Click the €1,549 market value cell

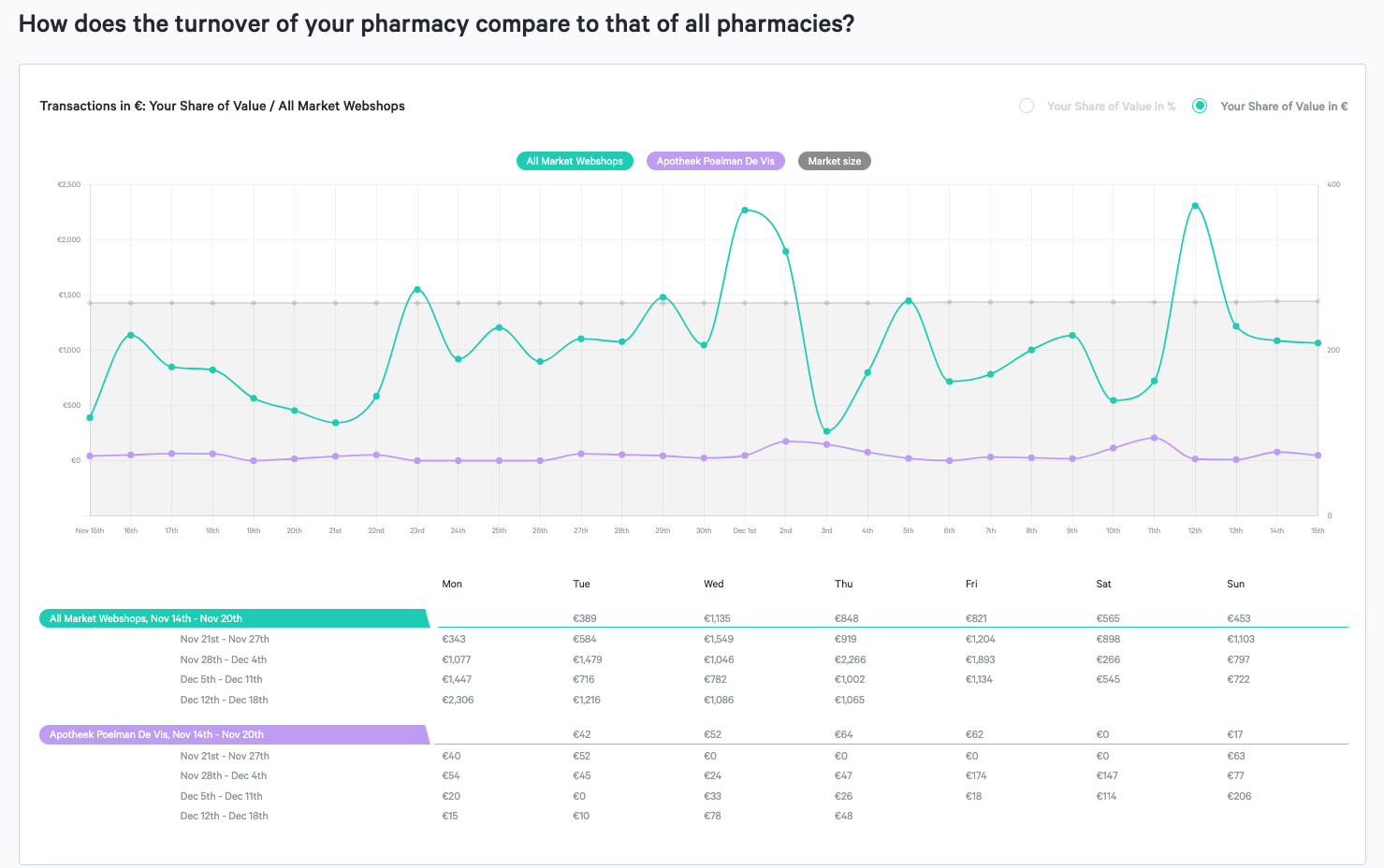point(719,639)
